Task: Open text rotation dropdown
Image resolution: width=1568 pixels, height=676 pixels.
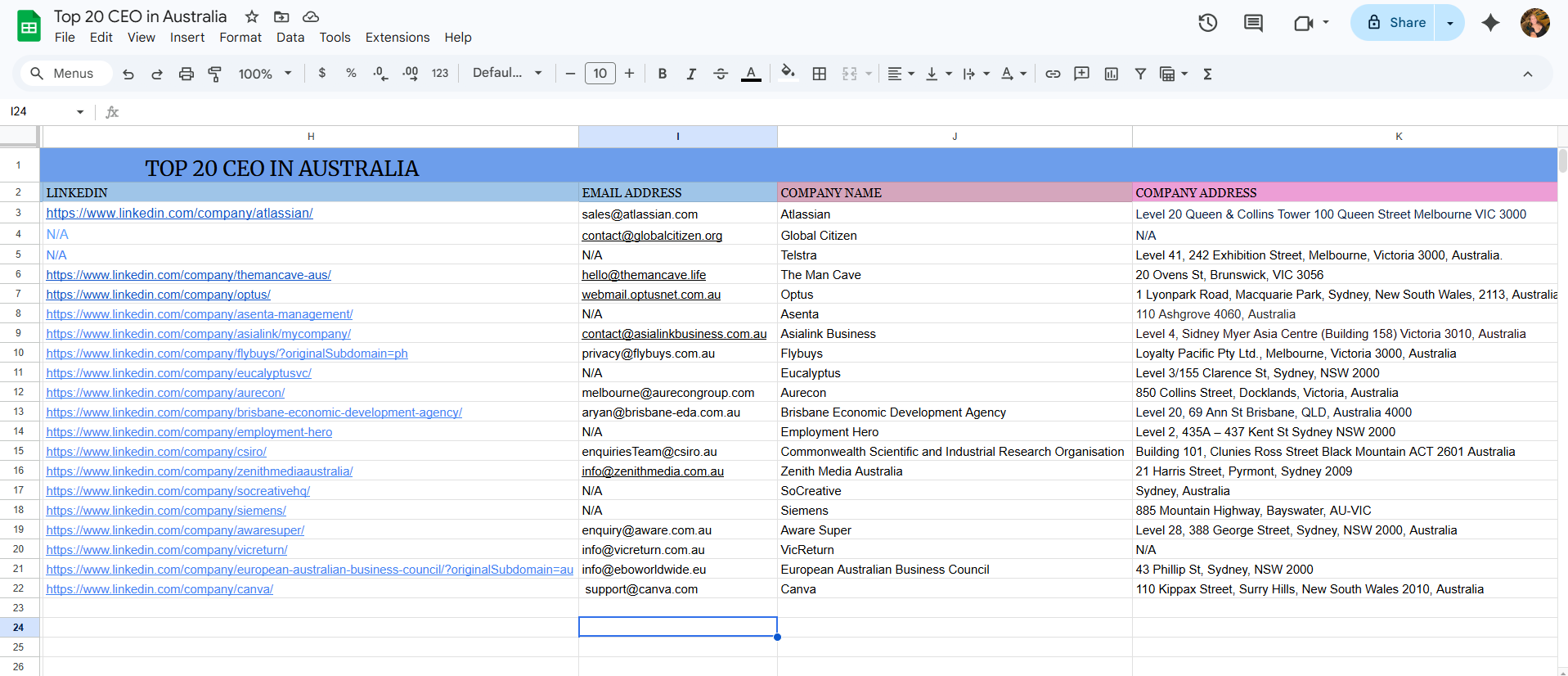Action: 1013,74
